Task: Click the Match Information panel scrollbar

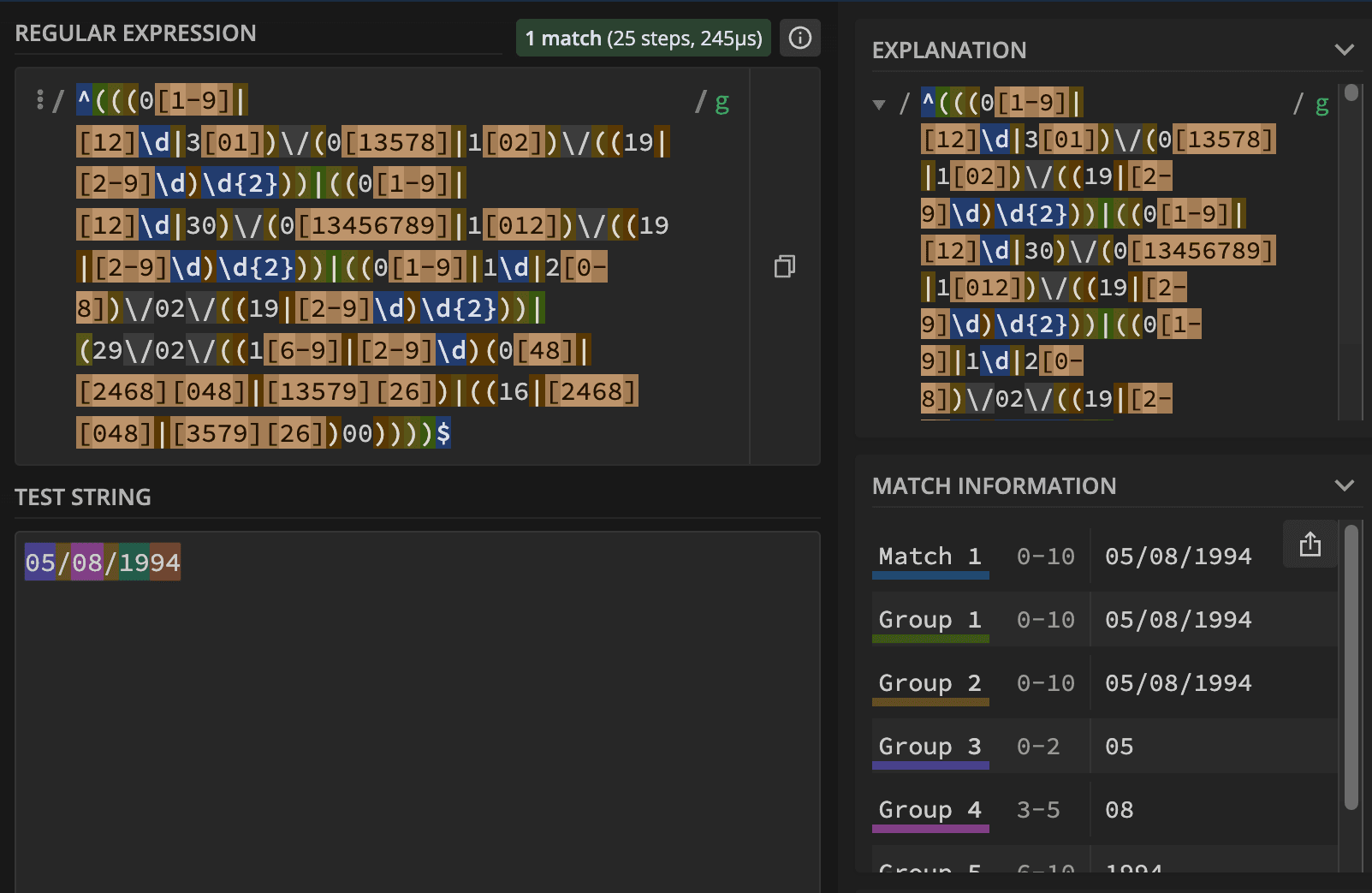Action: click(1351, 668)
